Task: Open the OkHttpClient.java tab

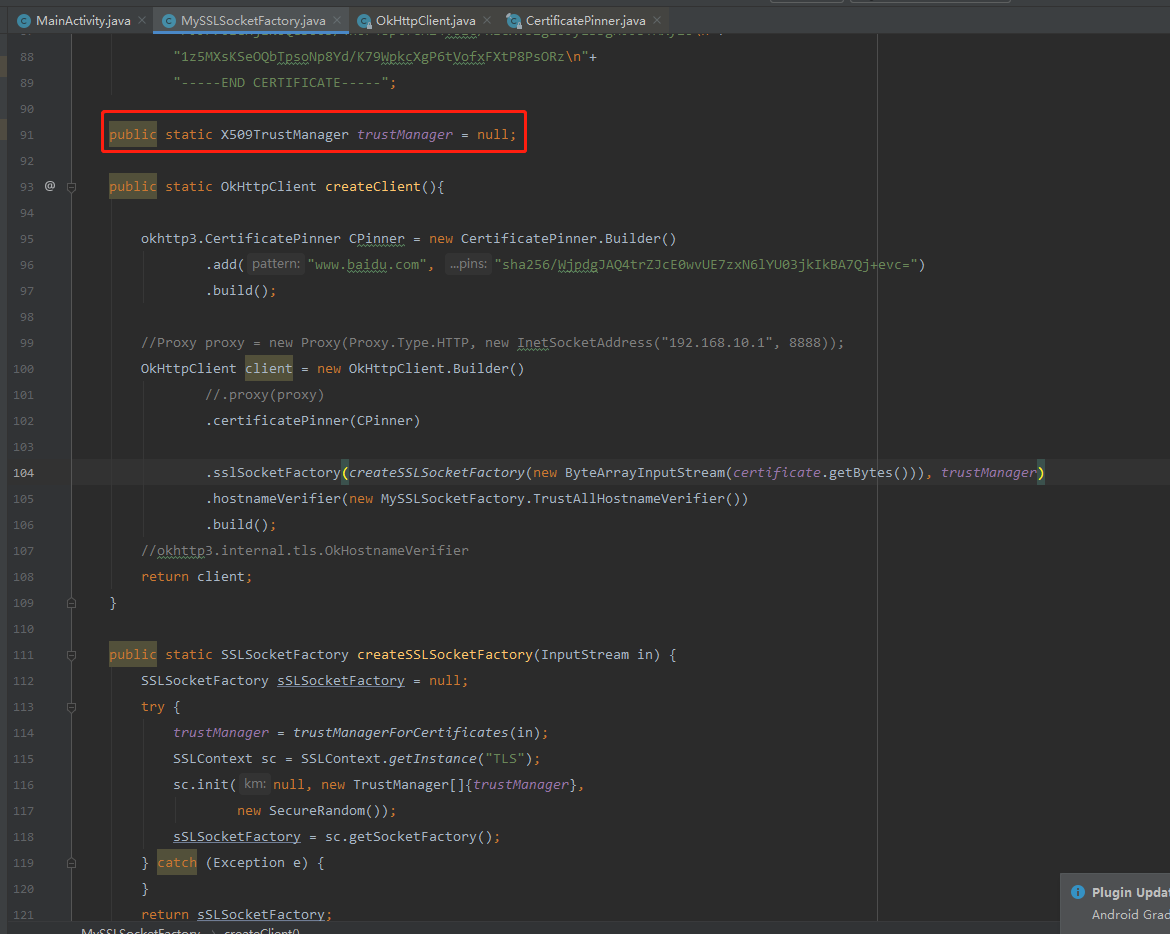Action: coord(425,21)
